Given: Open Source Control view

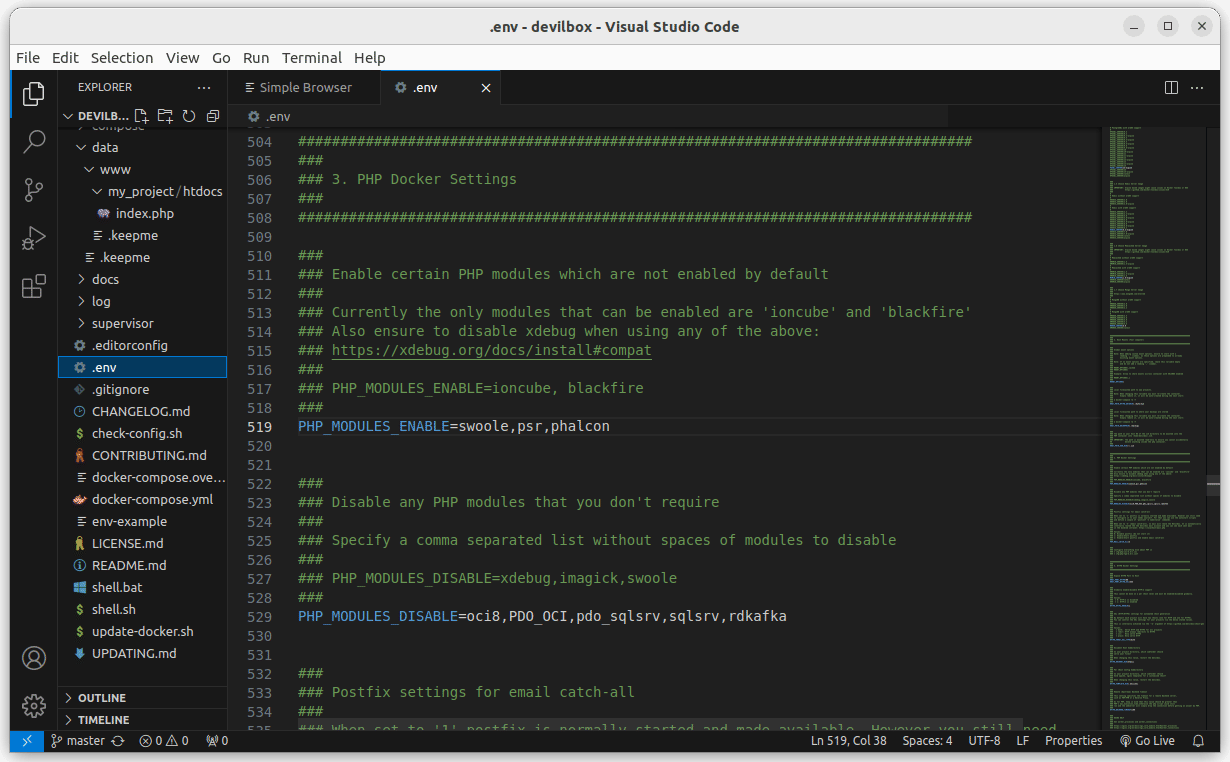Looking at the screenshot, I should (x=34, y=189).
